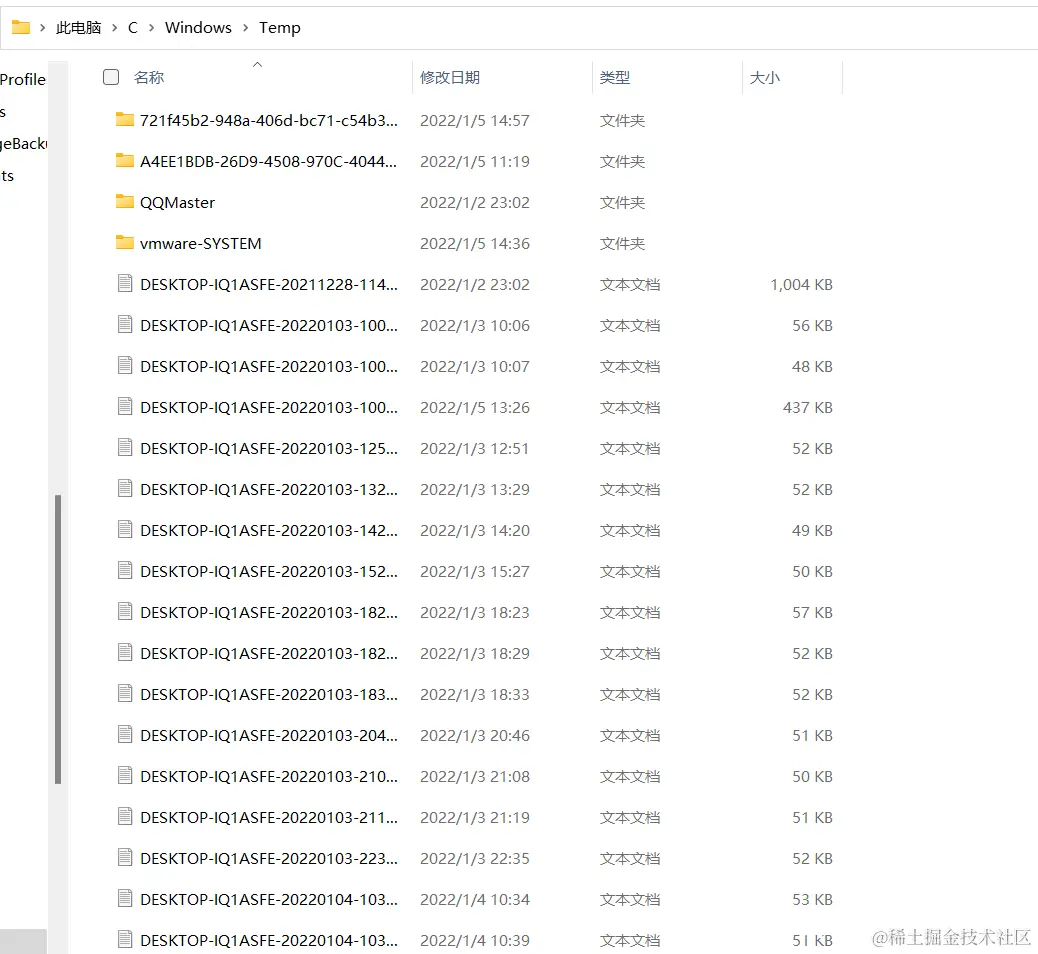Expand the chevron after the address bar folder icon
The width and height of the screenshot is (1038, 954).
tap(42, 28)
